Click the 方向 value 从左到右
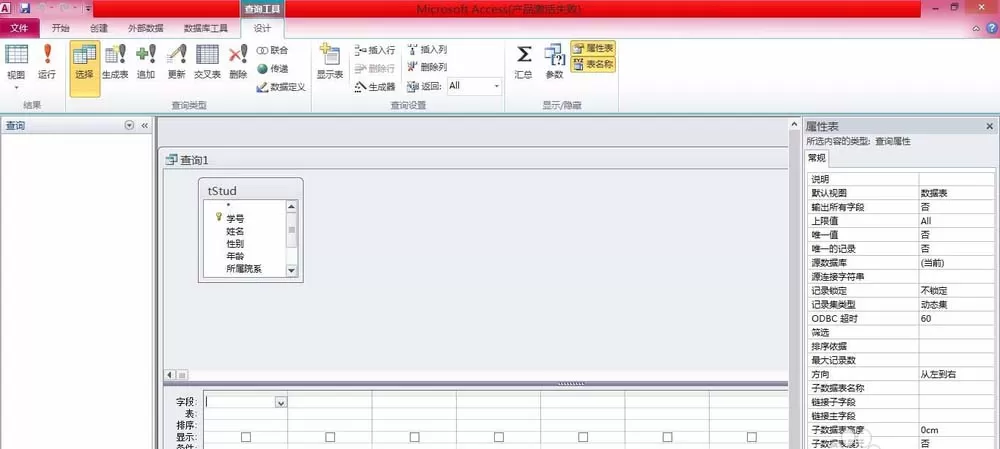Image resolution: width=1000 pixels, height=449 pixels. pyautogui.click(x=957, y=374)
